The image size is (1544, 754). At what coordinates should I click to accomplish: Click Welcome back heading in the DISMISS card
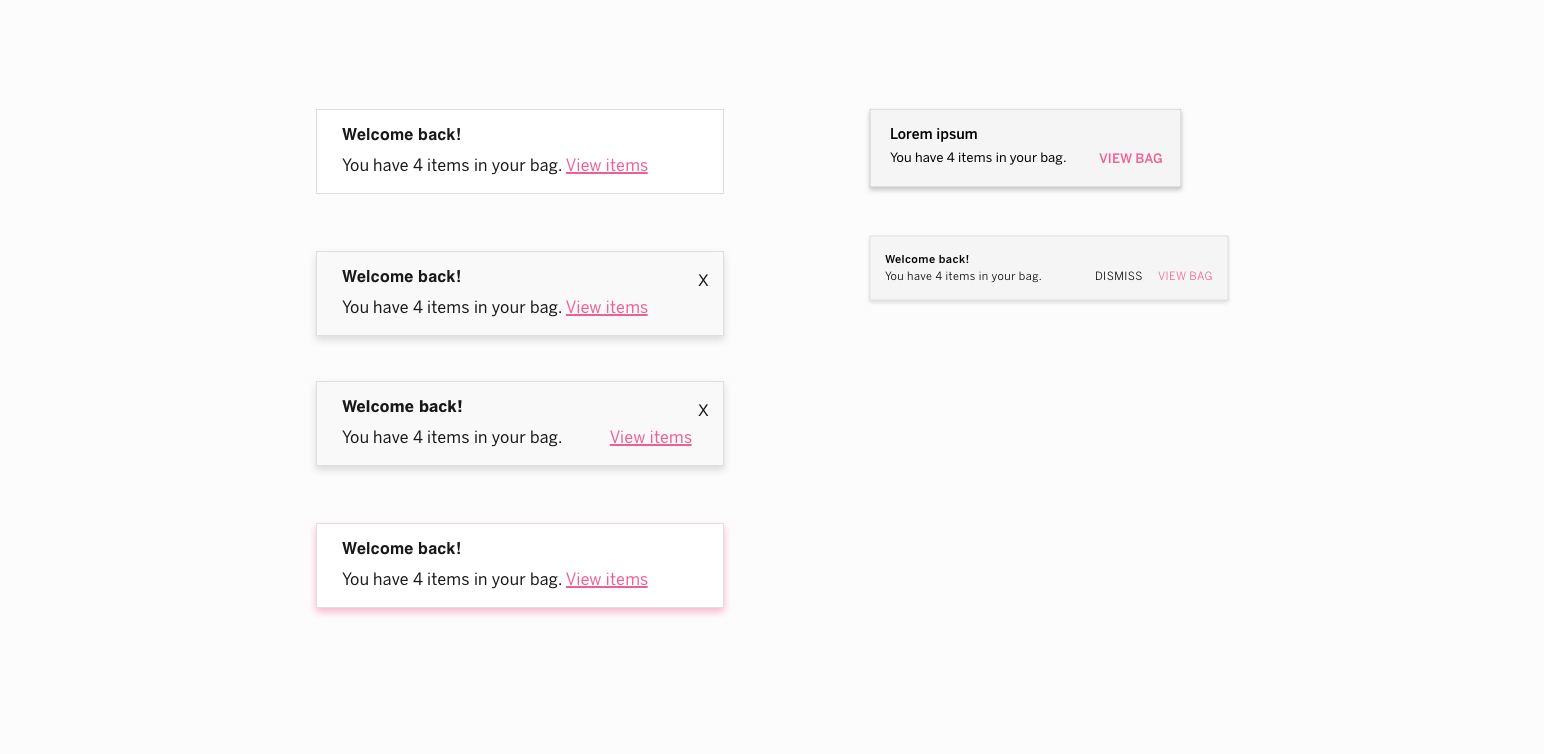pyautogui.click(x=927, y=259)
